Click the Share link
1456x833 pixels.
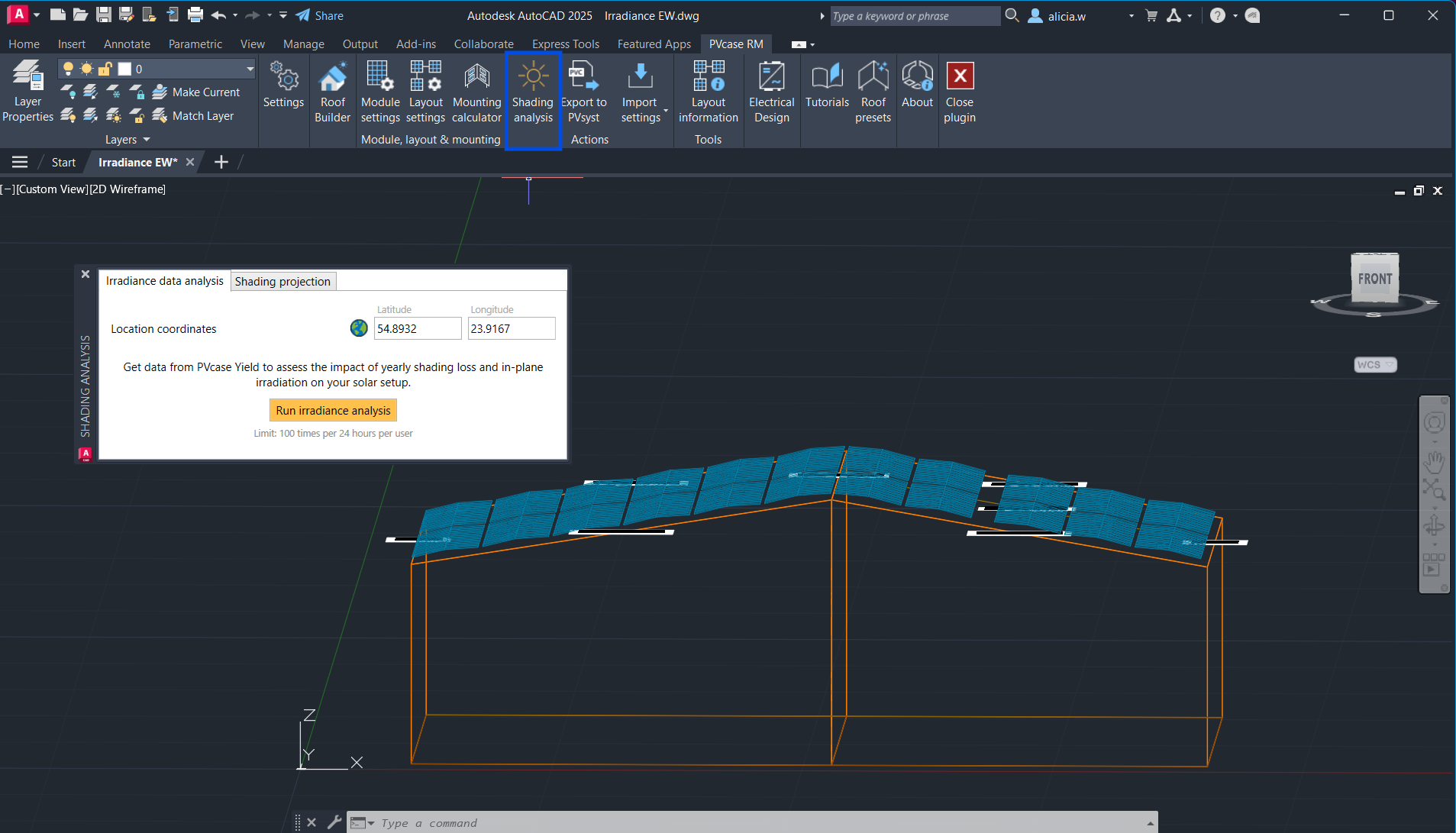coord(320,15)
